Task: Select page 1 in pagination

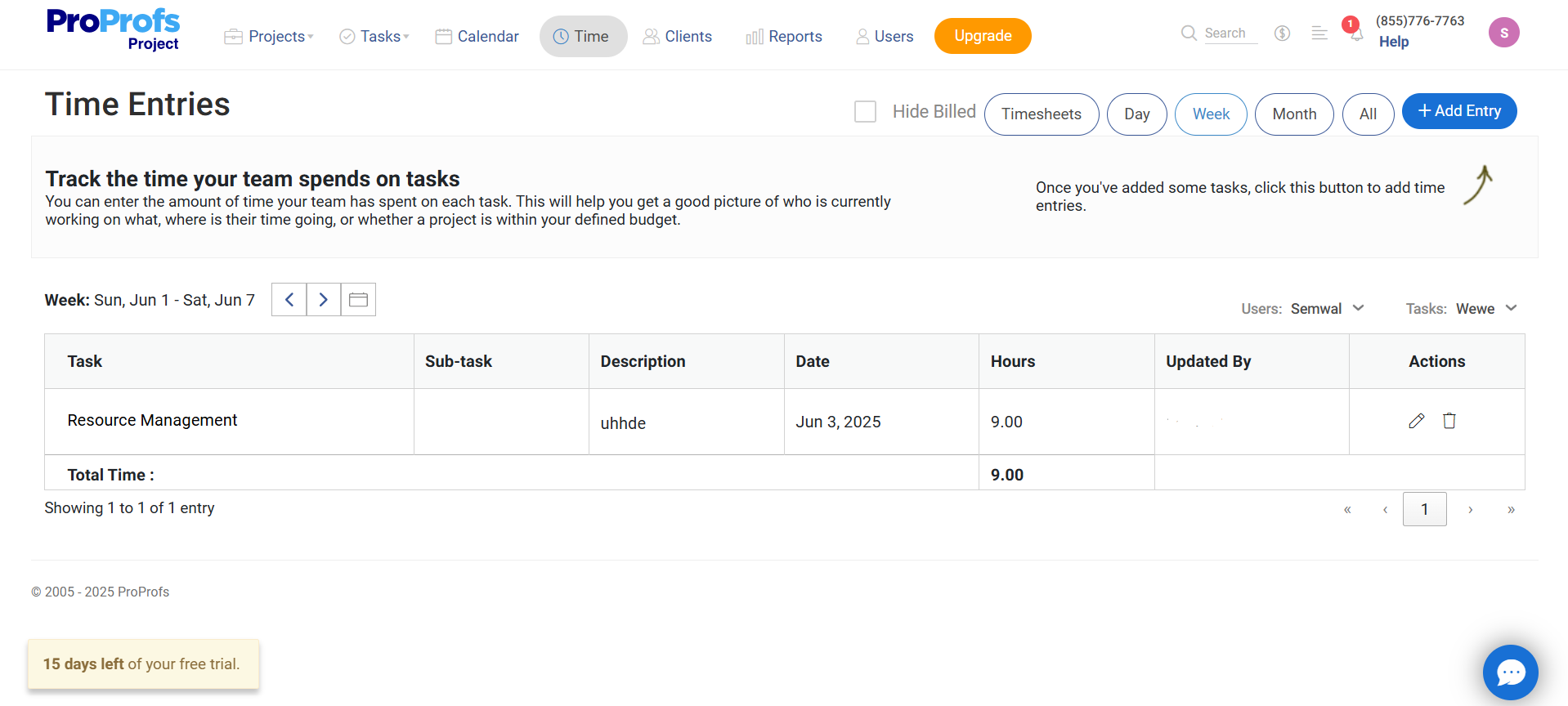Action: pos(1425,509)
